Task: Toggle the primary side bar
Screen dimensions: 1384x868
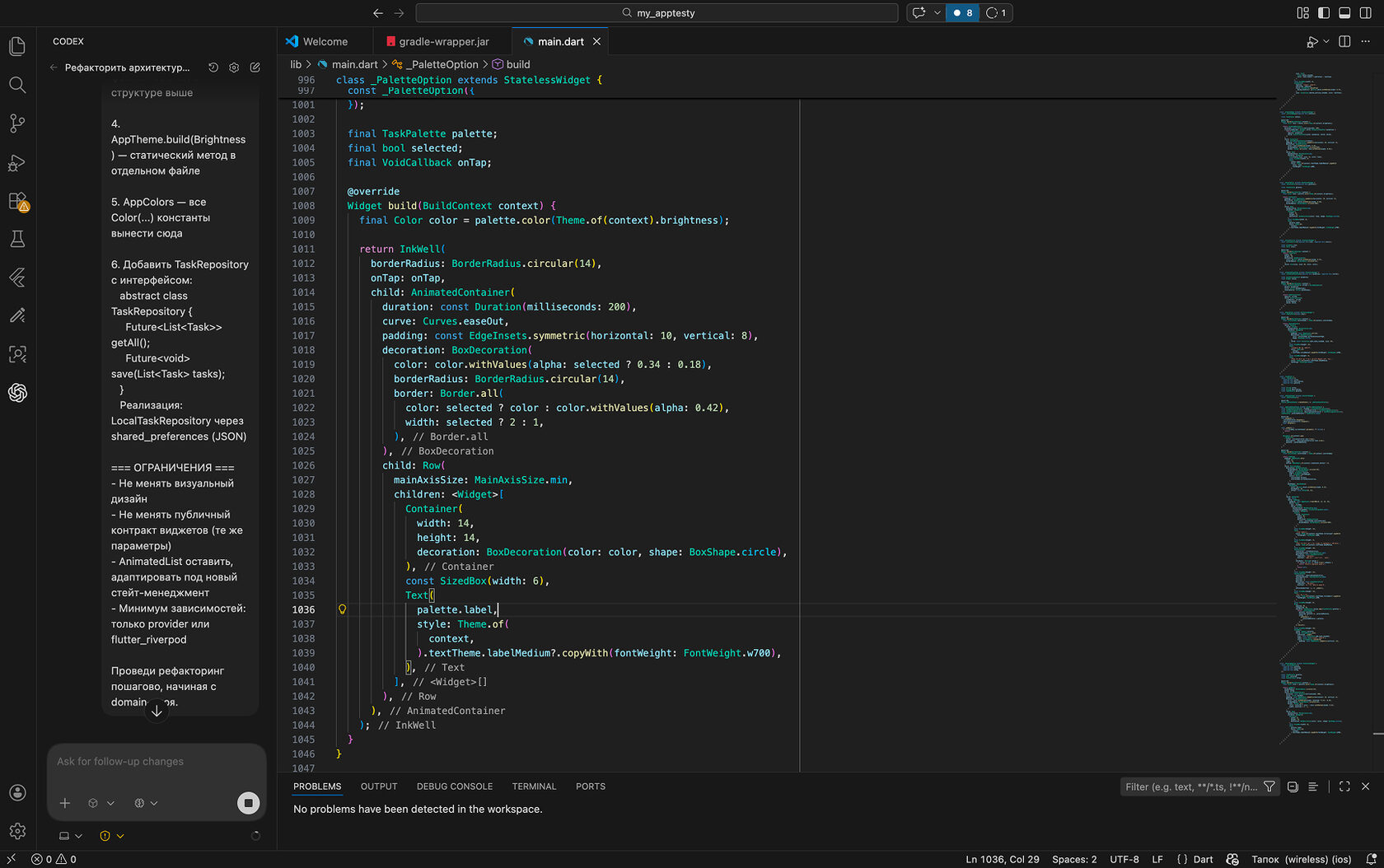Action: click(x=1324, y=12)
